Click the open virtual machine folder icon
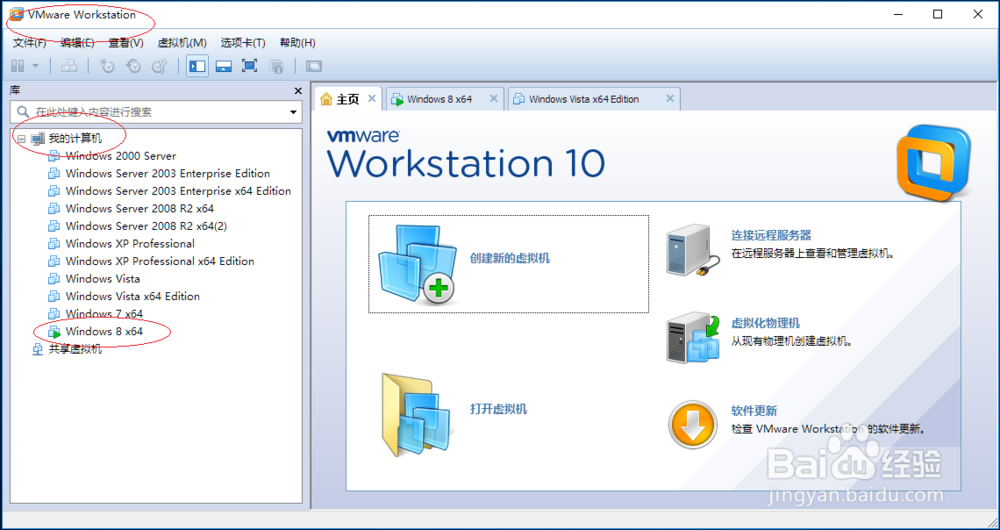The image size is (1000, 530). 415,415
